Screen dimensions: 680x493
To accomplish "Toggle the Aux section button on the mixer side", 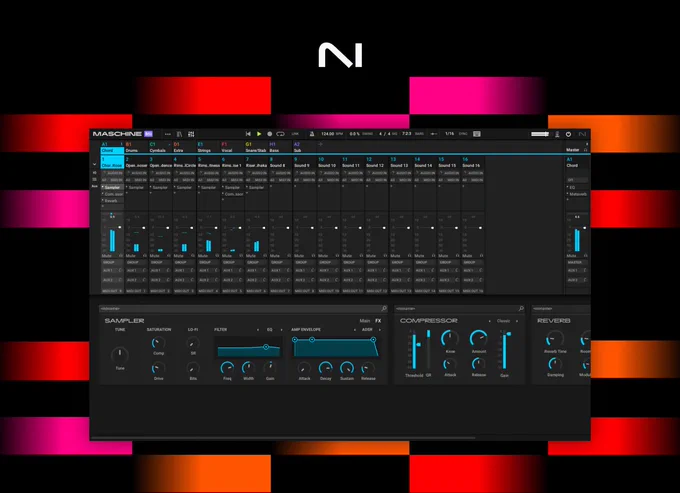I will pos(95,186).
